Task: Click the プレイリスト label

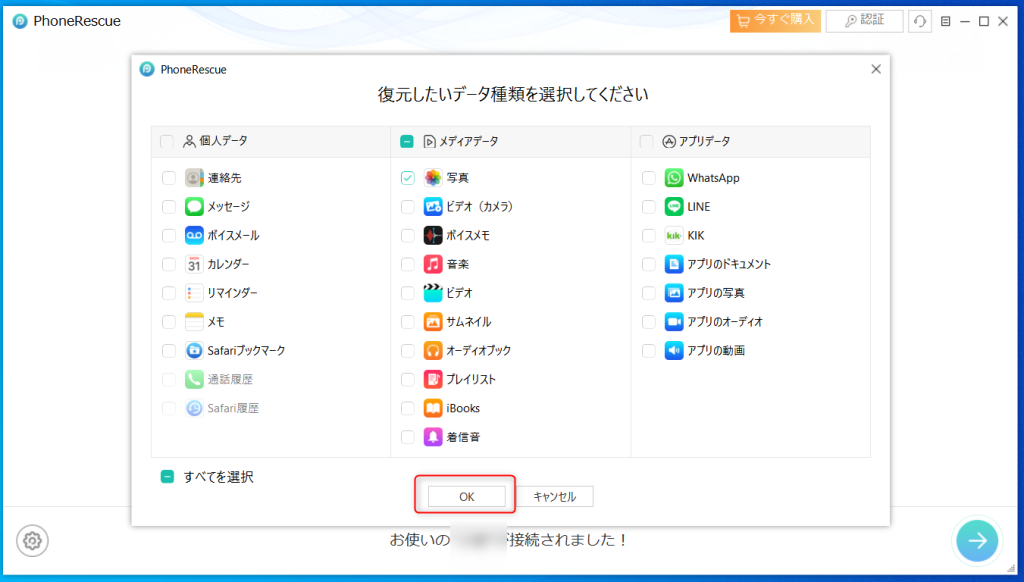Action: (x=471, y=379)
